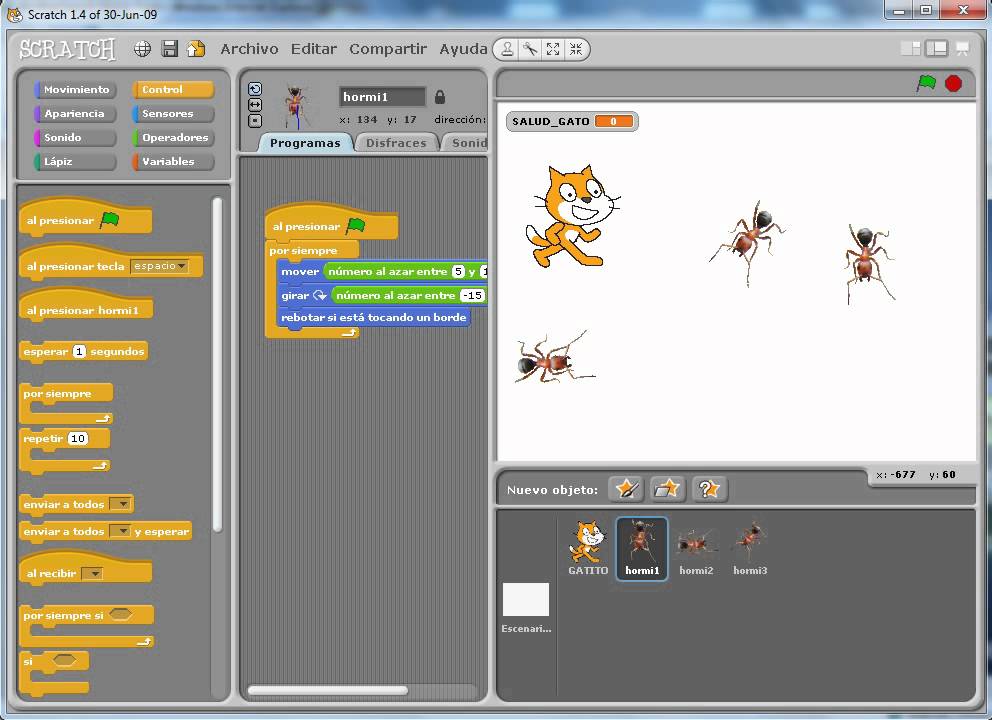Open the language globe icon
This screenshot has width=992, height=720.
click(142, 49)
